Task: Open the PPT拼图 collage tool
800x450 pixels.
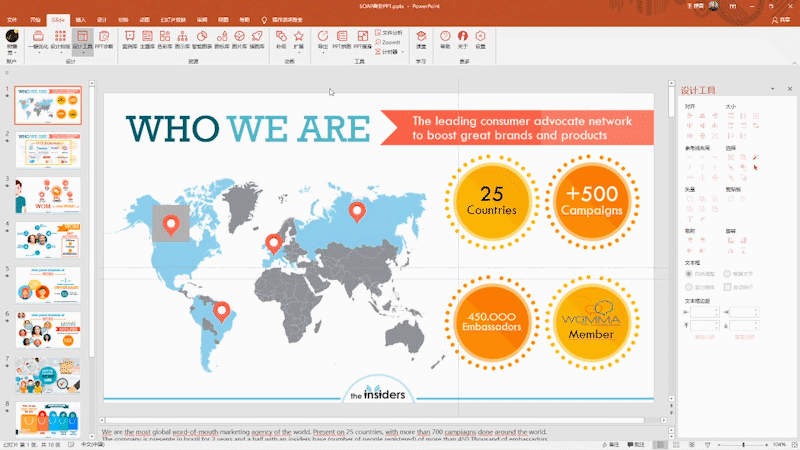Action: (x=342, y=39)
